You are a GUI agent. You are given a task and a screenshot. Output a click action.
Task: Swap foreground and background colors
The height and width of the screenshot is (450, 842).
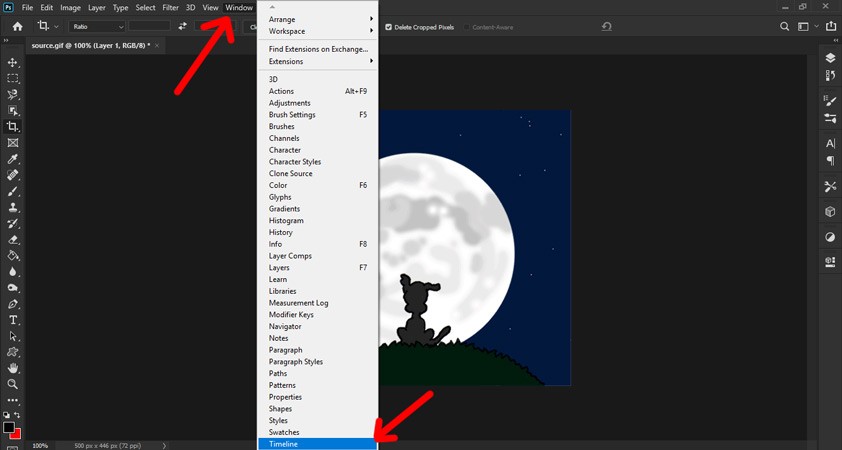(17, 415)
